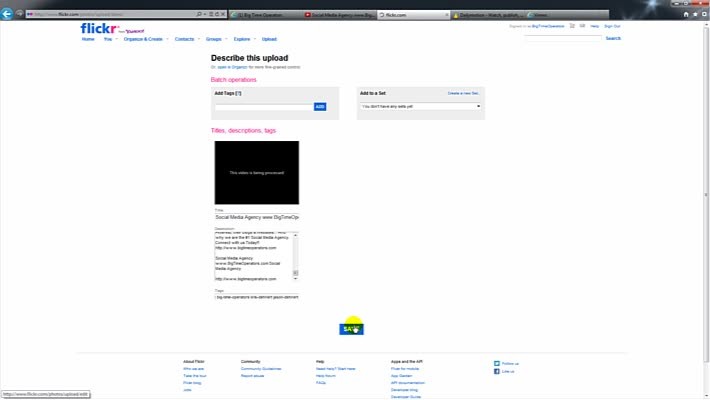Click the header icon left of the mail icon
This screenshot has height=400, width=710.
point(572,26)
